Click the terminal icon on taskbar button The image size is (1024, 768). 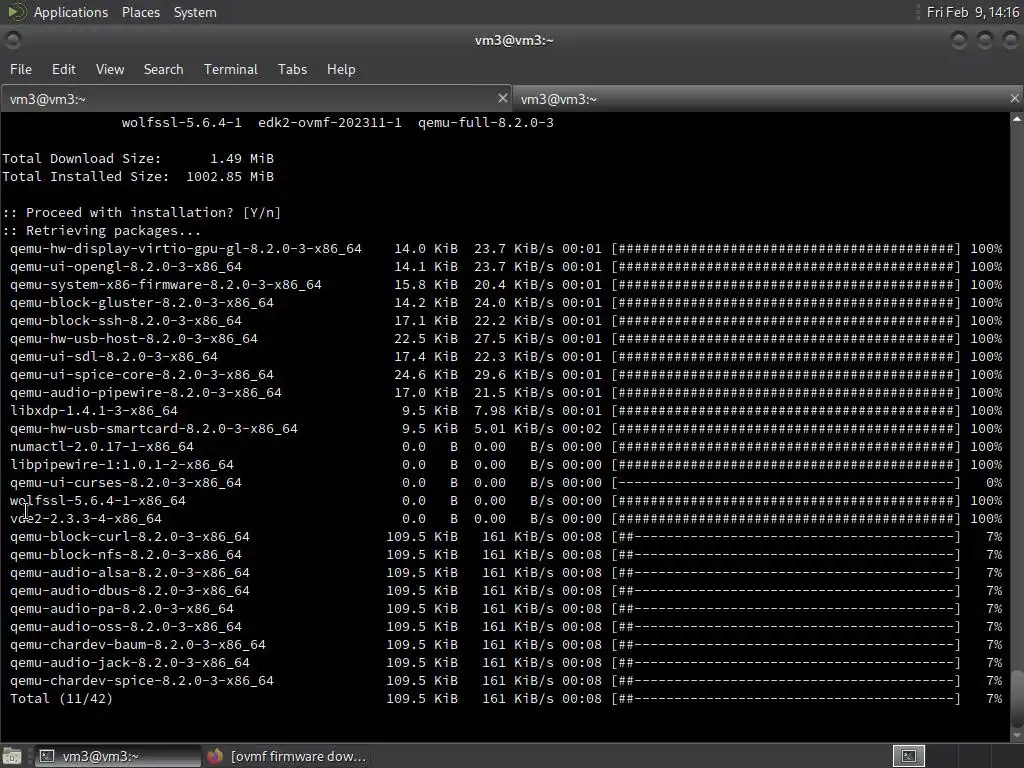click(47, 756)
